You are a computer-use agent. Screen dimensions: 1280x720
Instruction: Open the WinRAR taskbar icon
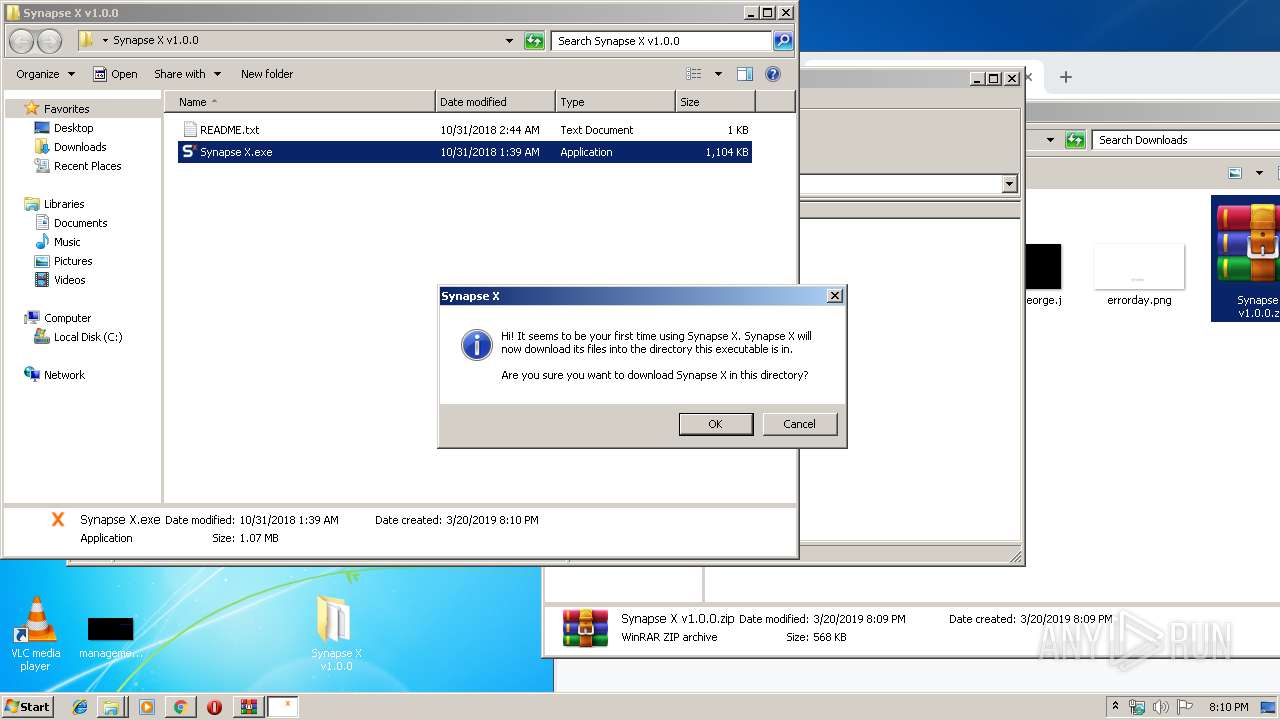pyautogui.click(x=248, y=707)
